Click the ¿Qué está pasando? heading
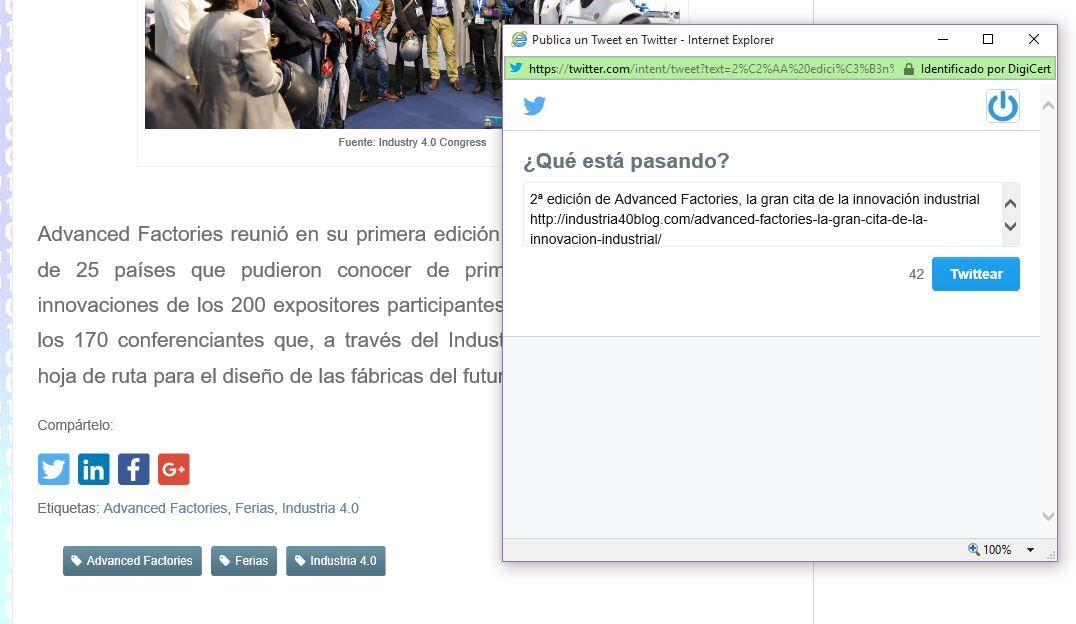 click(626, 161)
